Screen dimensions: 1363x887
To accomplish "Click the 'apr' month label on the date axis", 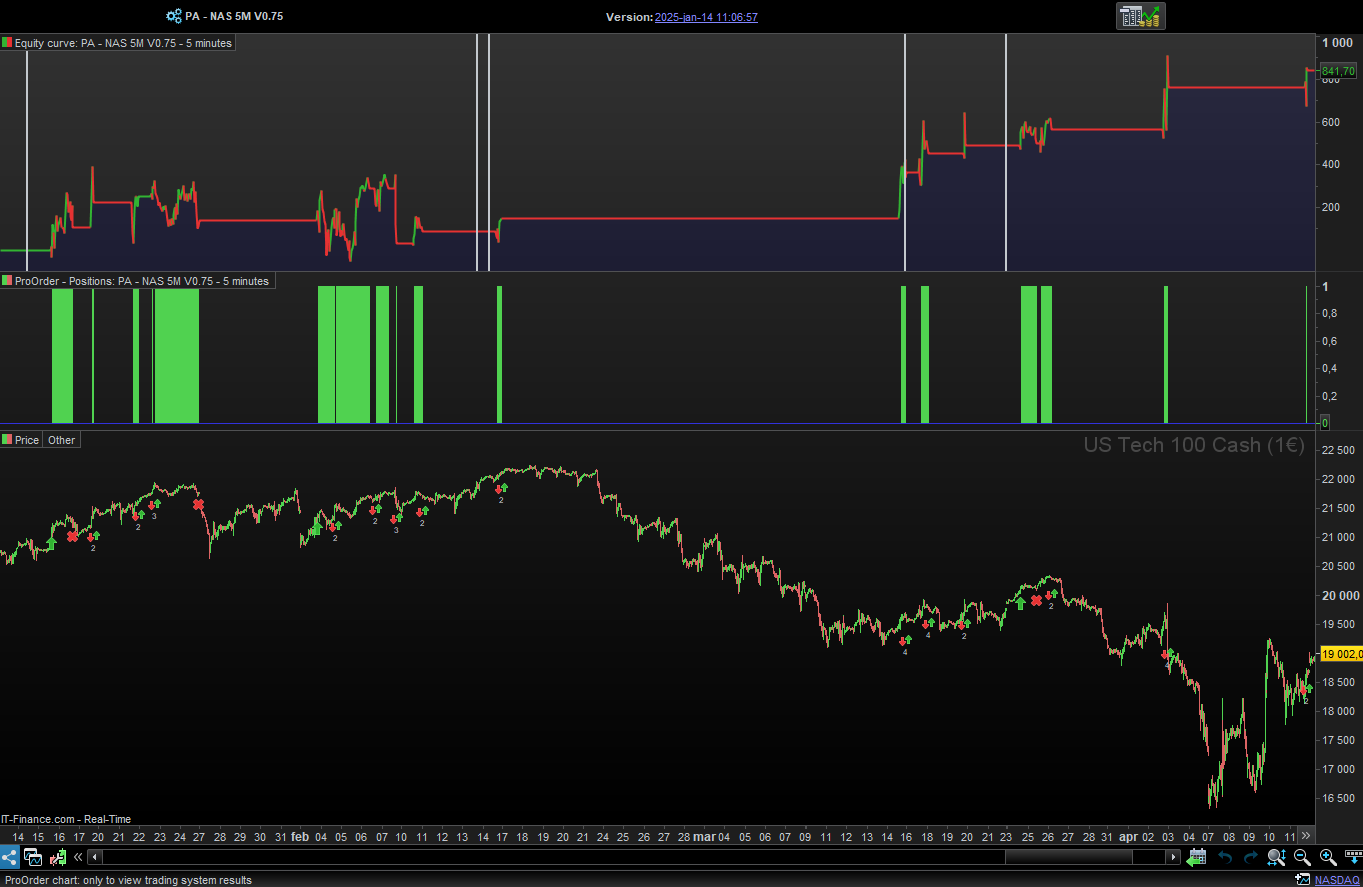I will click(1129, 836).
